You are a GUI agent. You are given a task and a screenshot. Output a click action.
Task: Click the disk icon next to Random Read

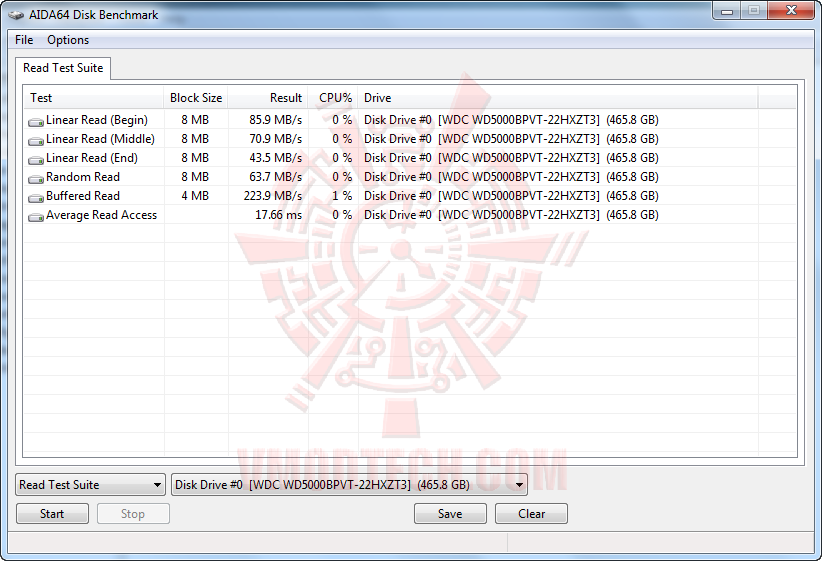point(36,178)
